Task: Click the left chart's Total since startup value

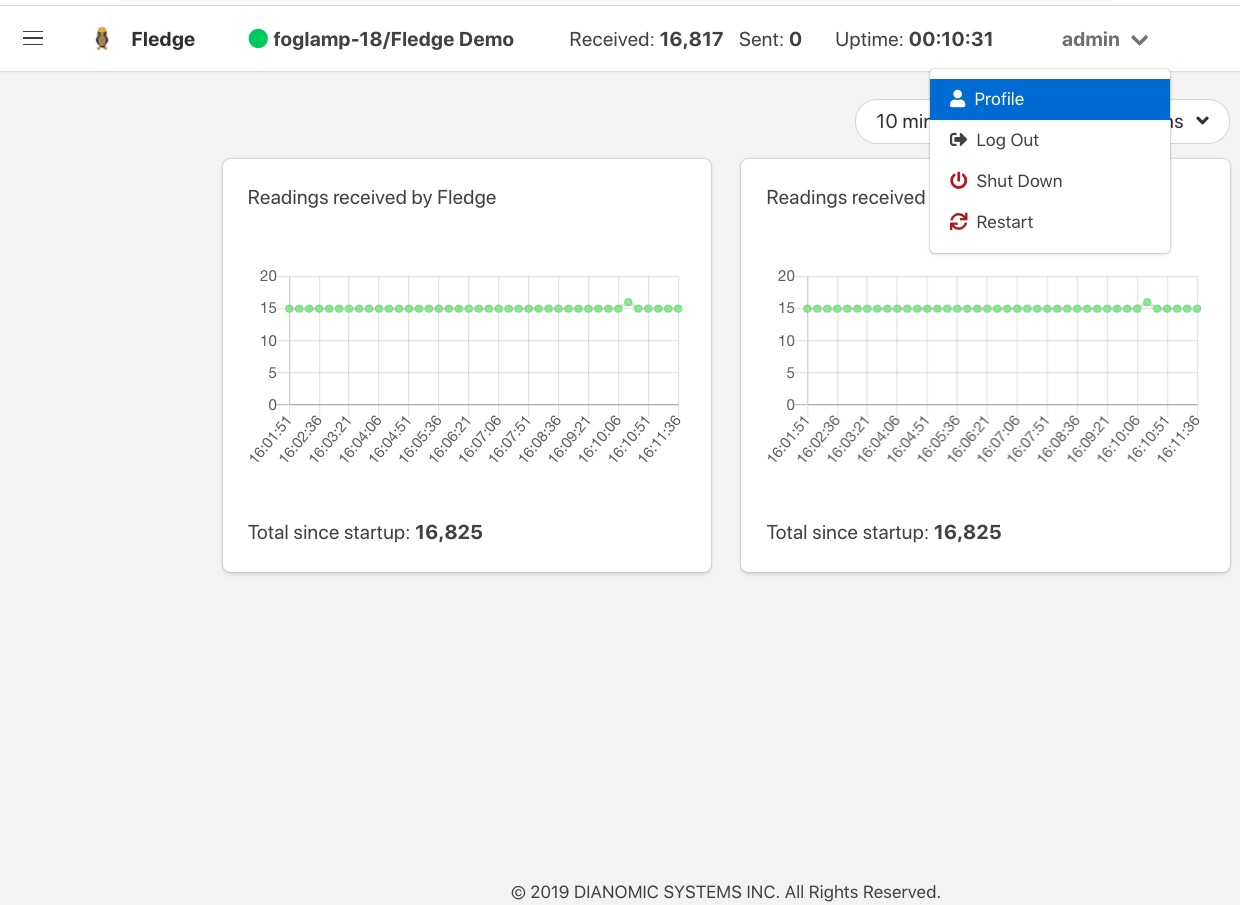Action: pyautogui.click(x=448, y=532)
